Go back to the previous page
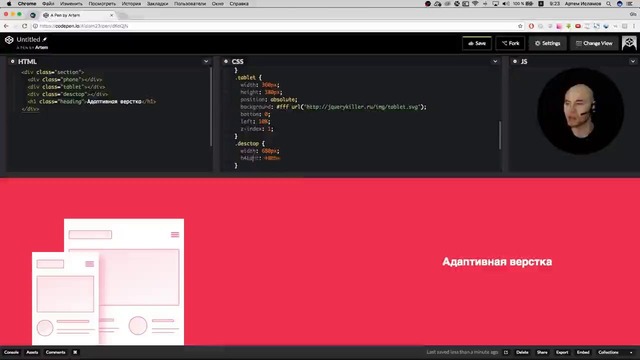 pyautogui.click(x=6, y=26)
